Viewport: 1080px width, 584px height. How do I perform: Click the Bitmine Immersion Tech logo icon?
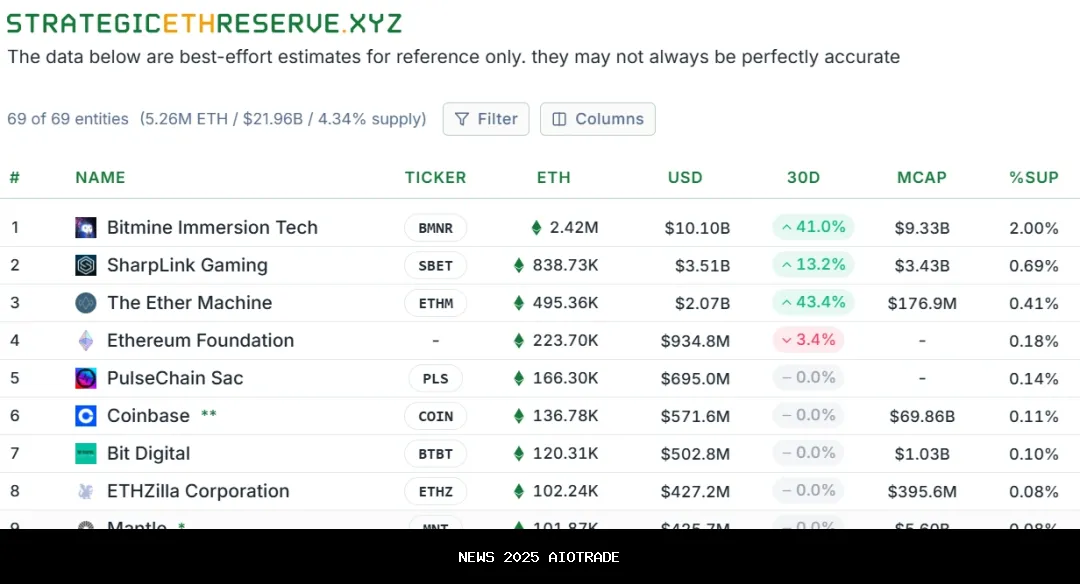(x=86, y=228)
